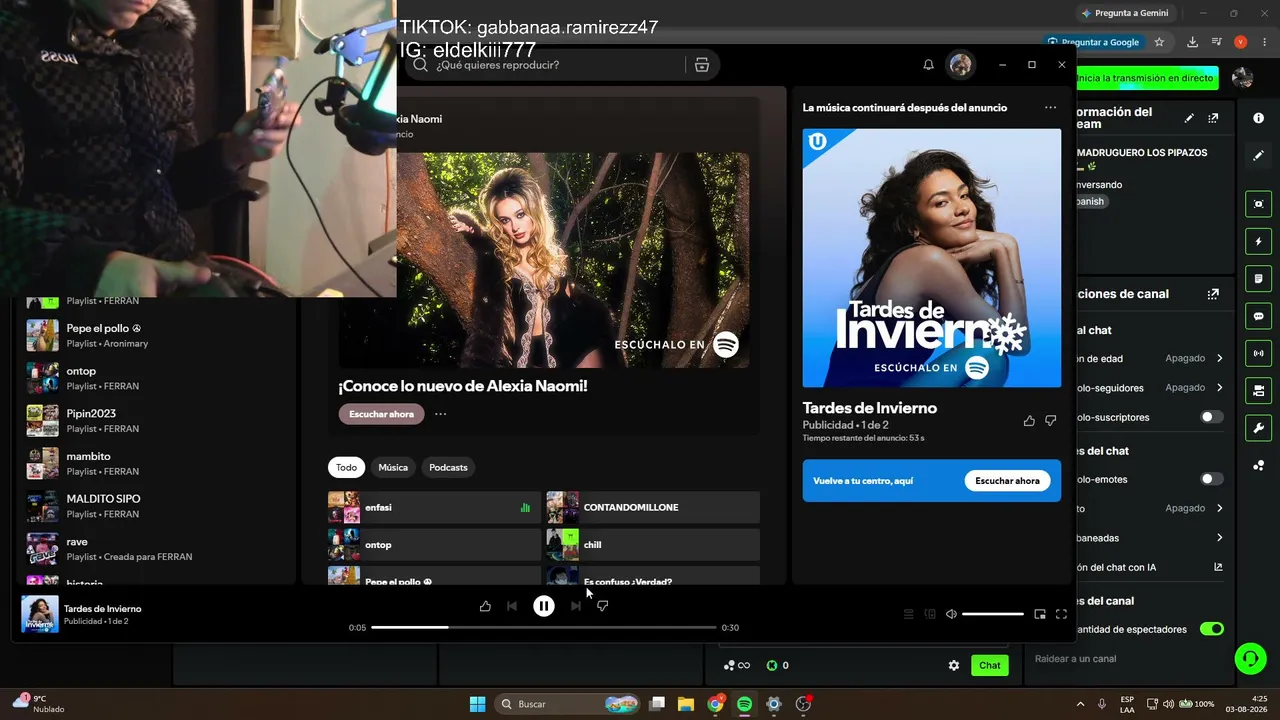Thumbs up the Tardes de Invierno ad panel
This screenshot has width=1280, height=720.
point(1029,421)
